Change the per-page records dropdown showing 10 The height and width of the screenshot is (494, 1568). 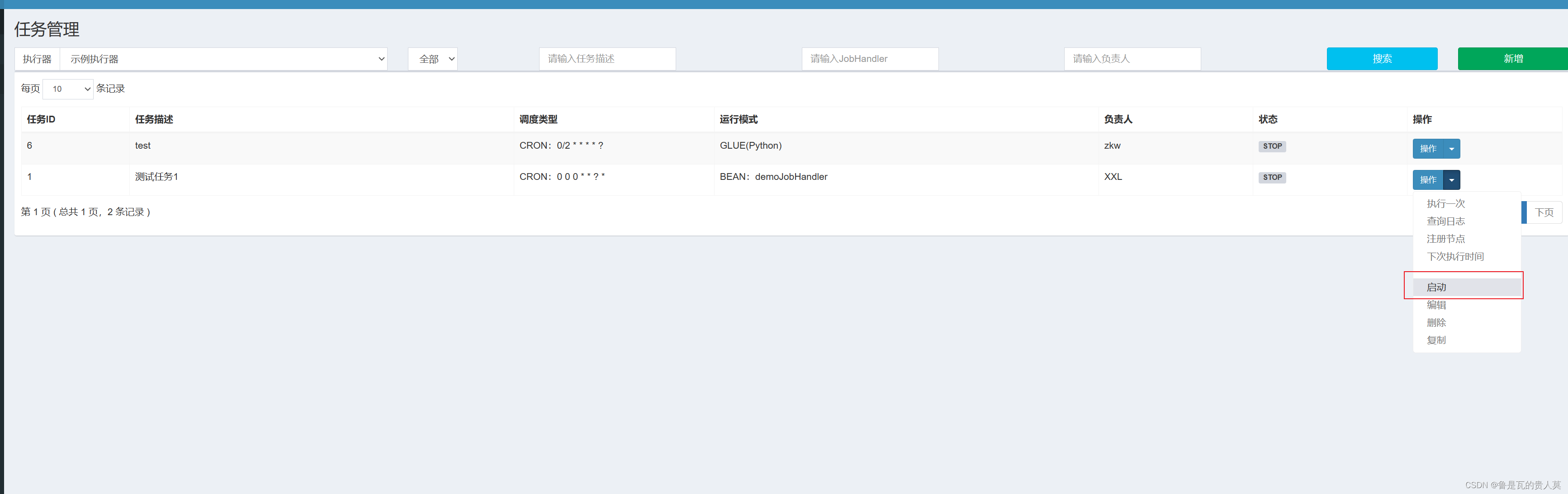pyautogui.click(x=68, y=89)
